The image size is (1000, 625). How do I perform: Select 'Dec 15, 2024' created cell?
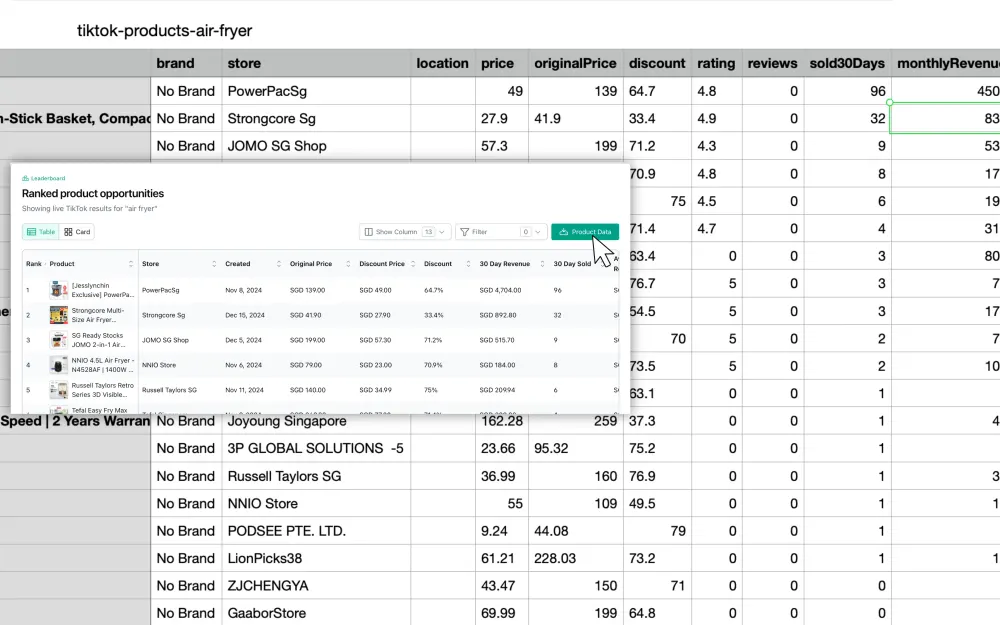(x=244, y=315)
